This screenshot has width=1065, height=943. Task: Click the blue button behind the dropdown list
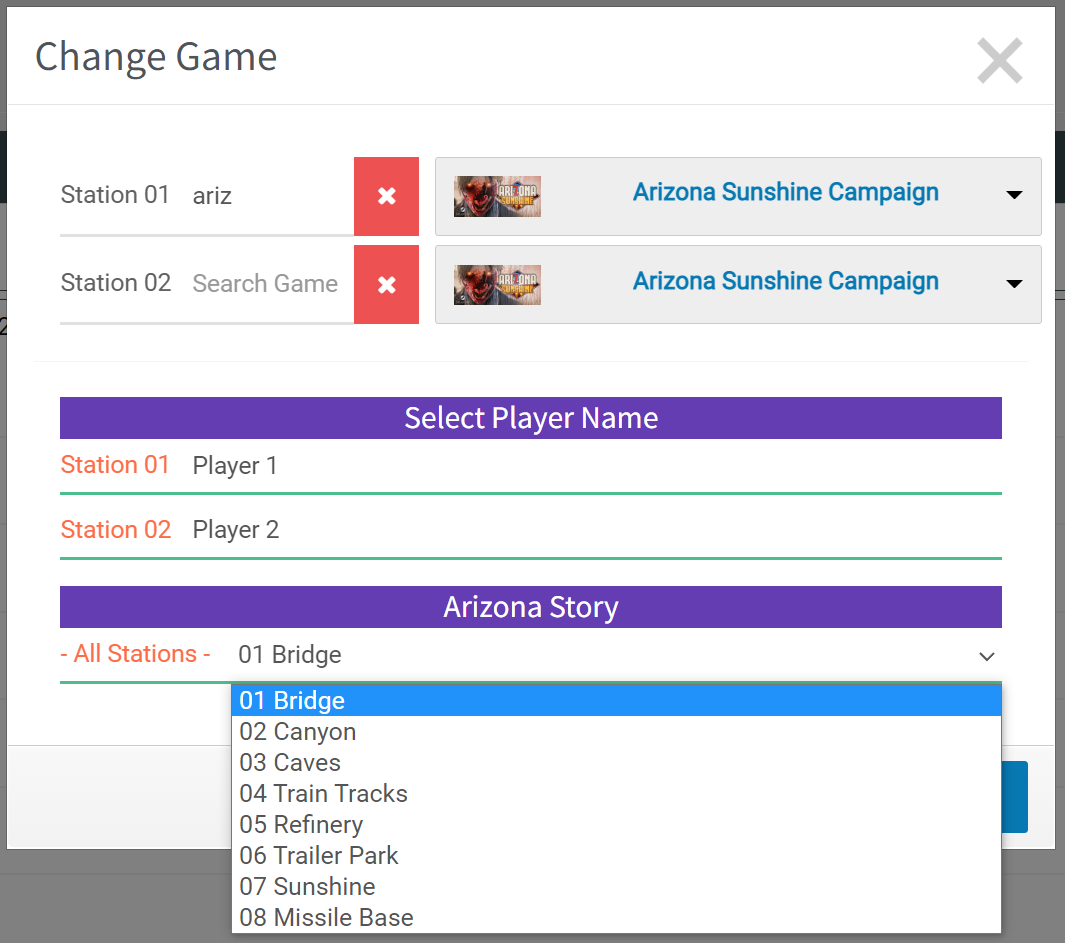[x=1015, y=797]
